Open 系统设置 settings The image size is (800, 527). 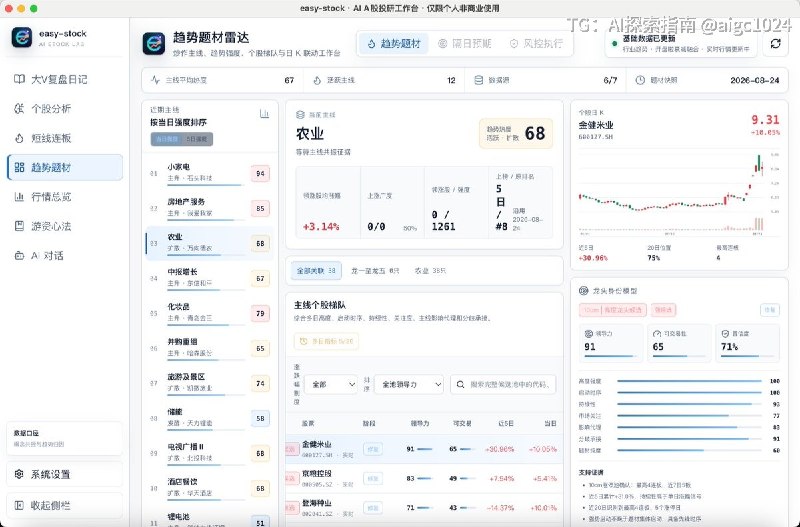65,474
